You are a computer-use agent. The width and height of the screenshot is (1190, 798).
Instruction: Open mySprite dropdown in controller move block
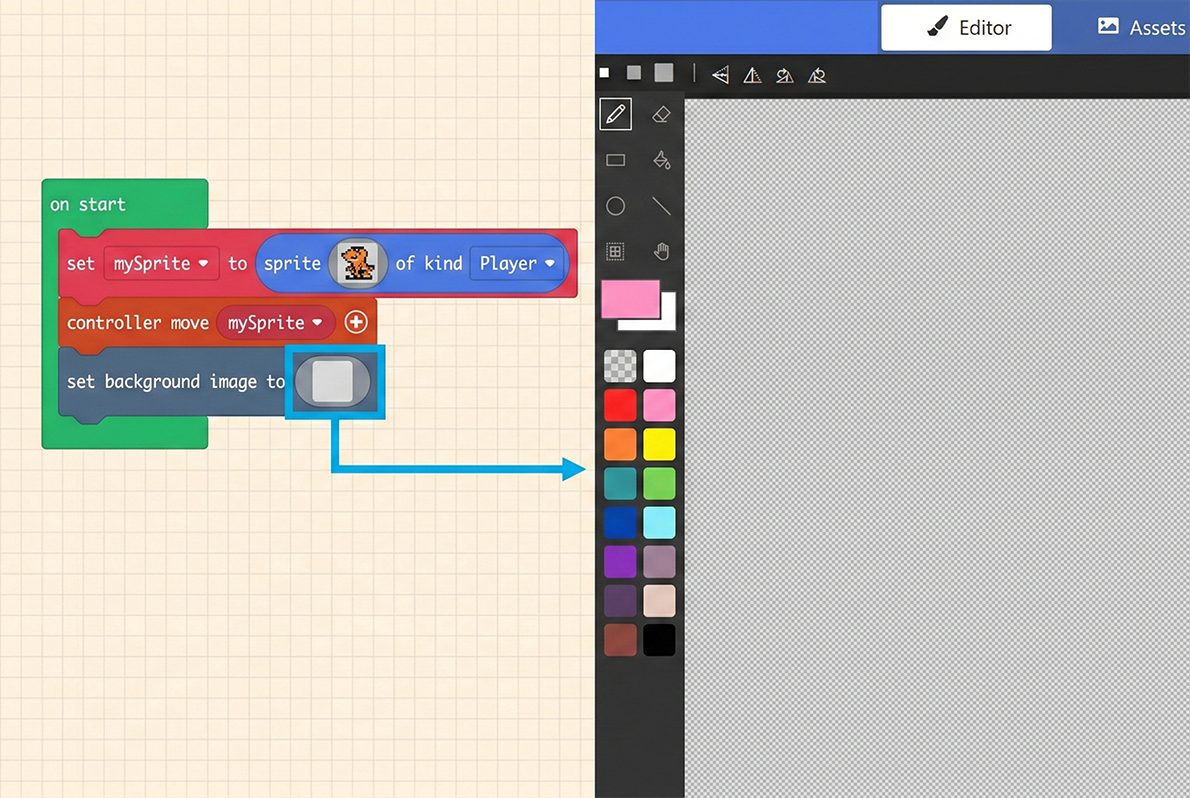[275, 323]
